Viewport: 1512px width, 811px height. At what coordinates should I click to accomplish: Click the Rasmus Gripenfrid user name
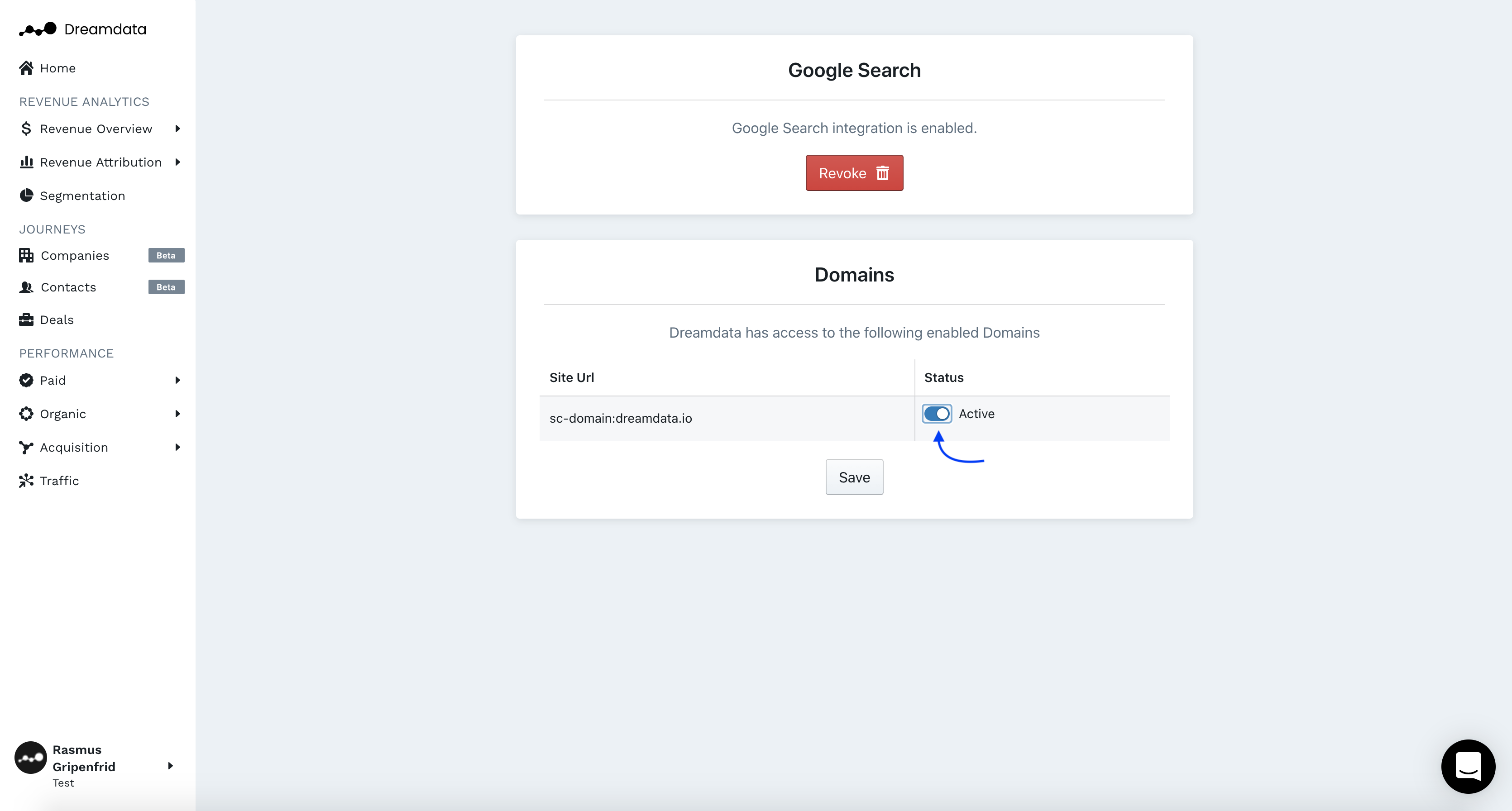pos(84,758)
